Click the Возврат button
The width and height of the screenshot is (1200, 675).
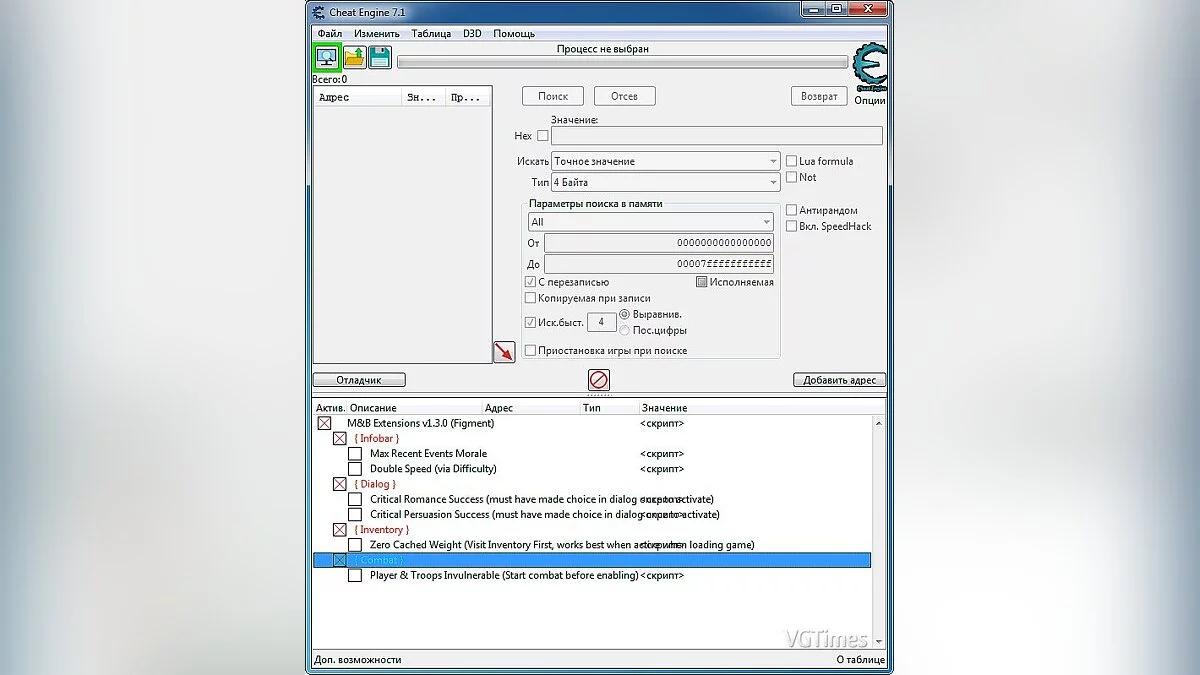pos(819,96)
